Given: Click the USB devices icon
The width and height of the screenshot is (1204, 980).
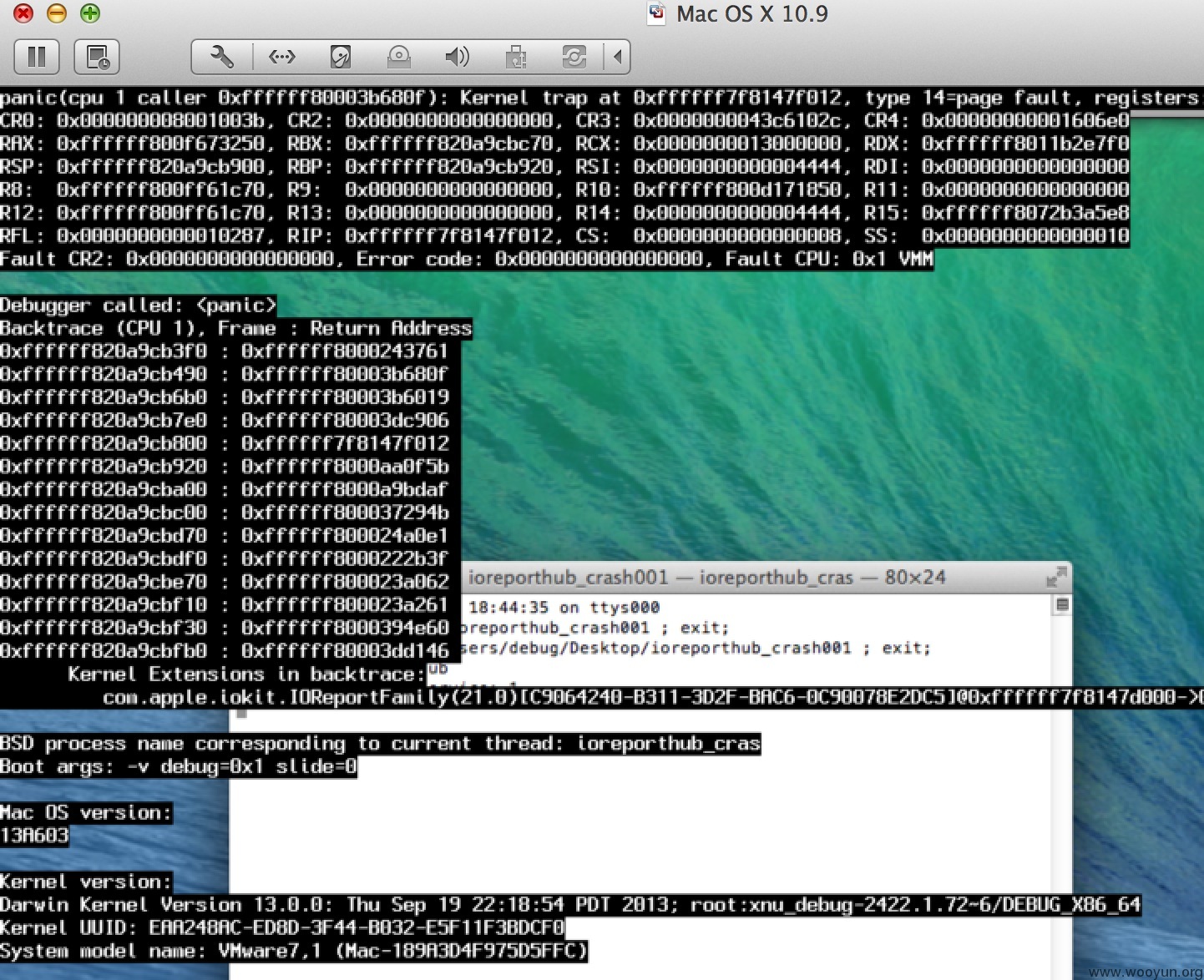Looking at the screenshot, I should pos(515,57).
